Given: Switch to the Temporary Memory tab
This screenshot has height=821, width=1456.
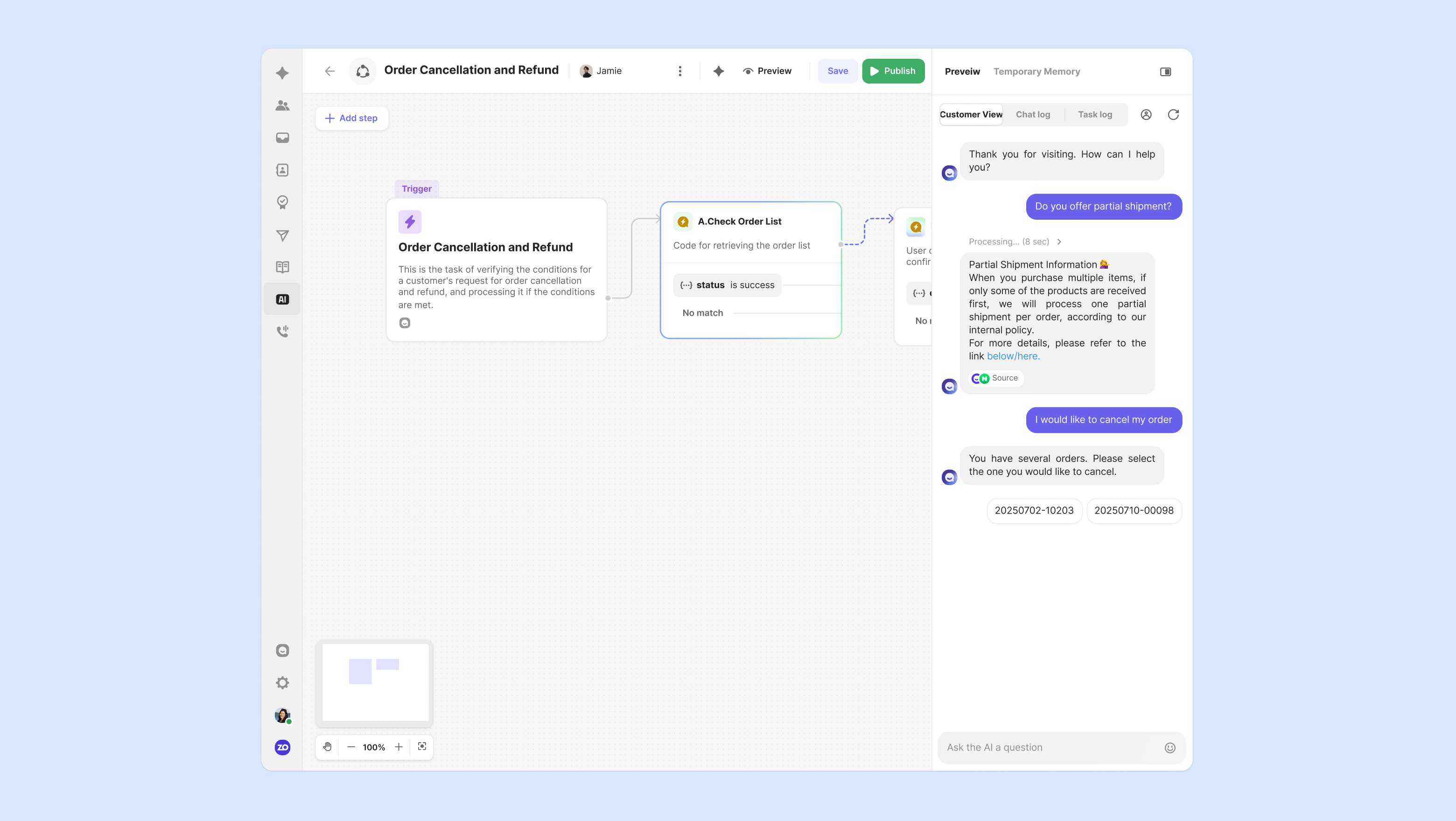Looking at the screenshot, I should pos(1036,71).
